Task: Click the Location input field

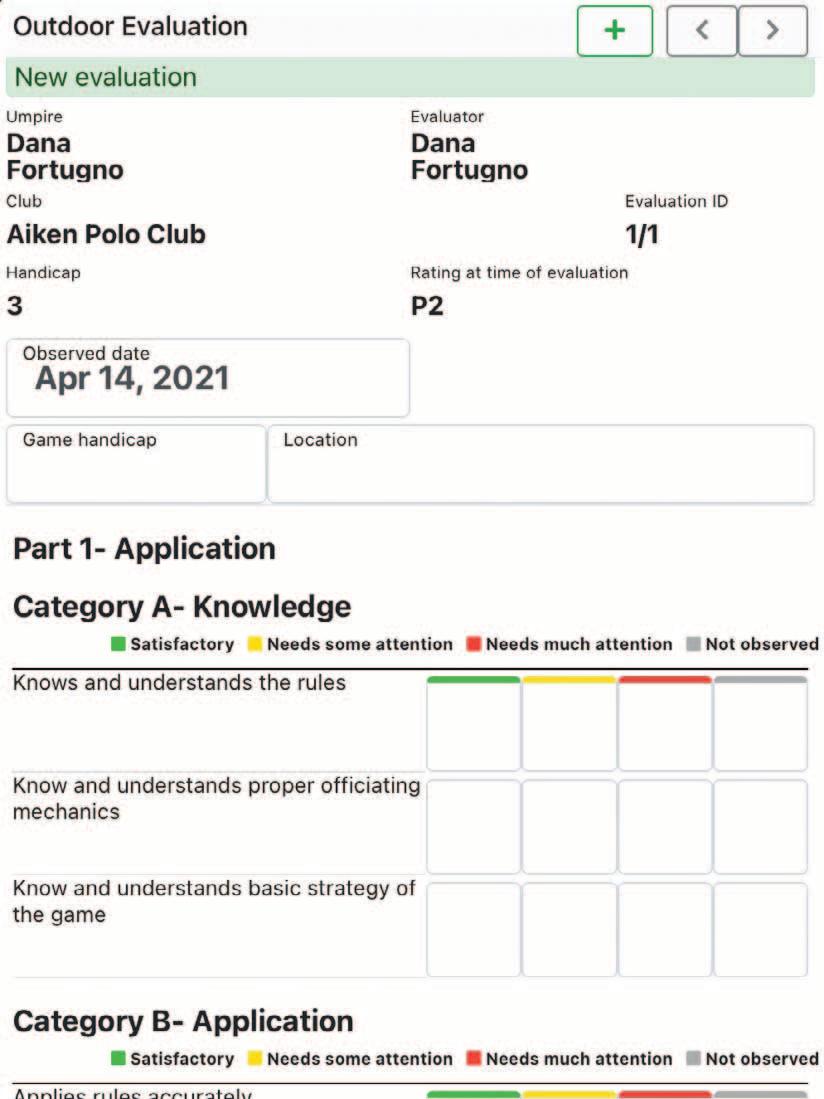Action: (541, 463)
